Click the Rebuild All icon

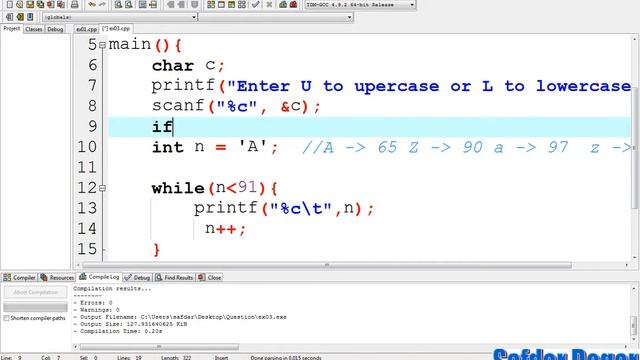click(242, 5)
